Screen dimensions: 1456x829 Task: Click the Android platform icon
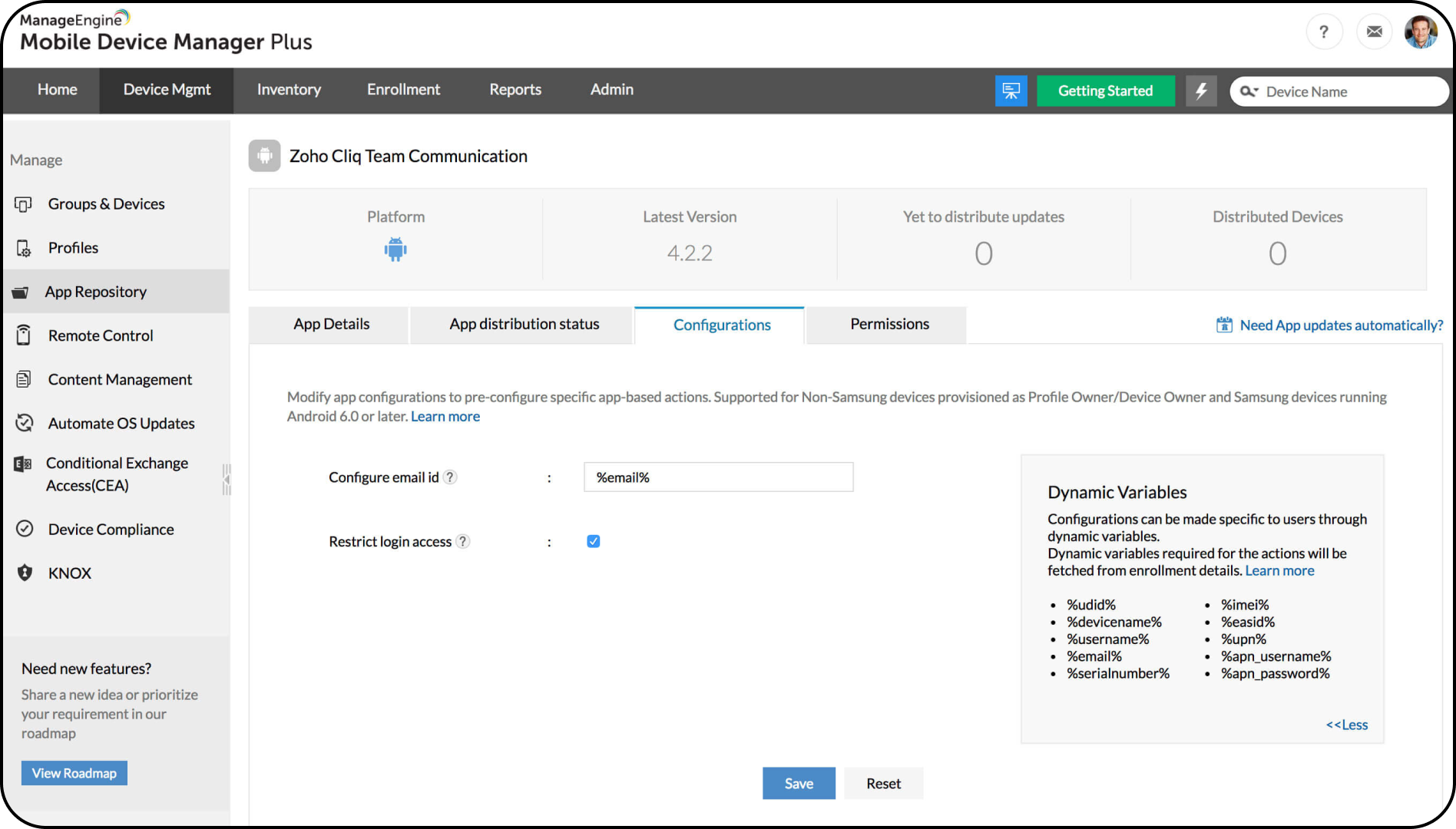coord(395,249)
